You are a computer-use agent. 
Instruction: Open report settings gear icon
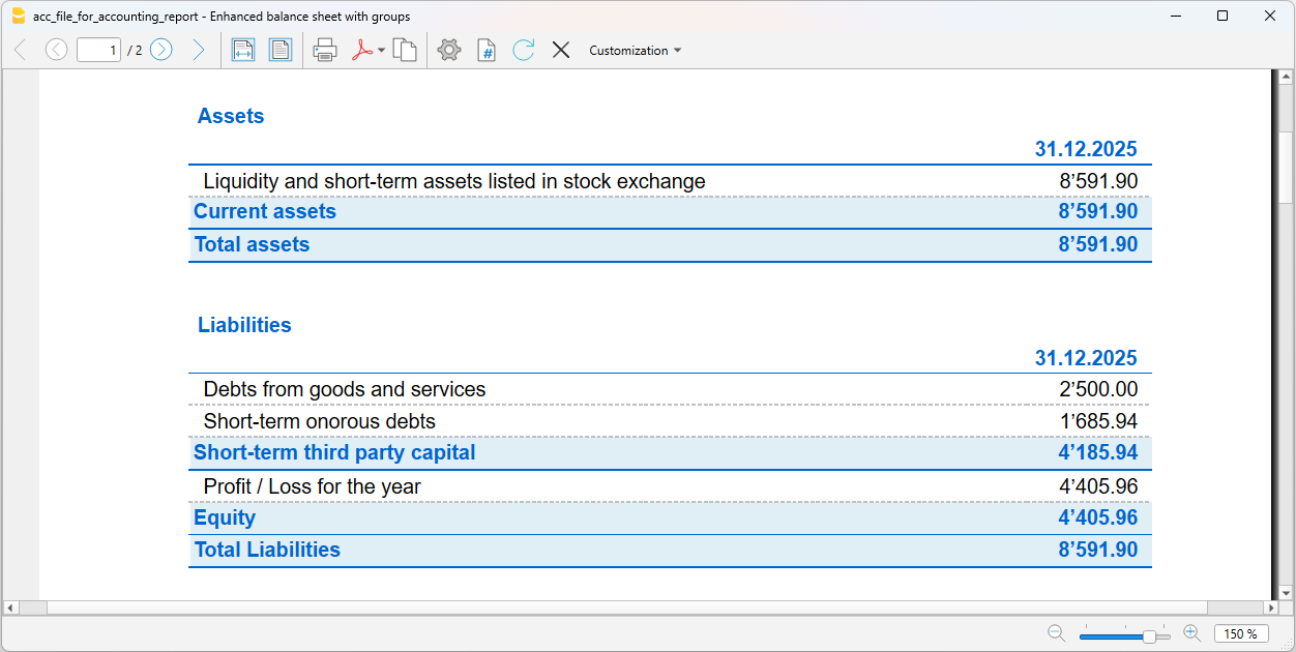point(449,50)
